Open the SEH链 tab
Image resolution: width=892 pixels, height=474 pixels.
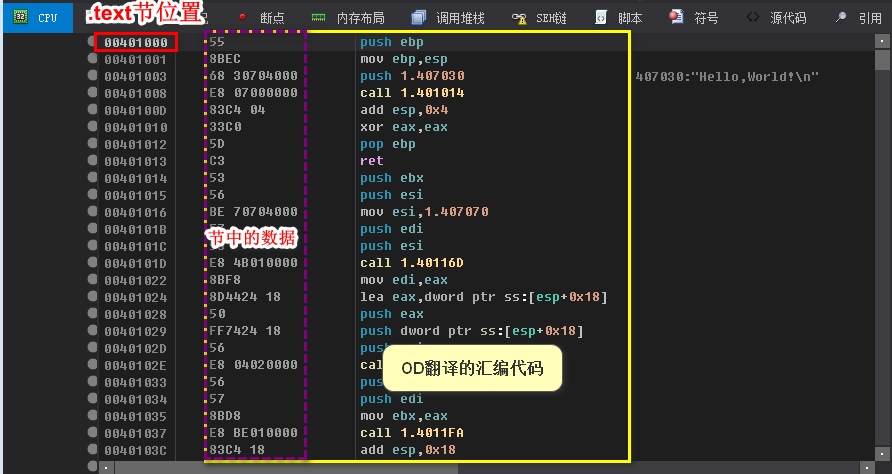point(539,18)
